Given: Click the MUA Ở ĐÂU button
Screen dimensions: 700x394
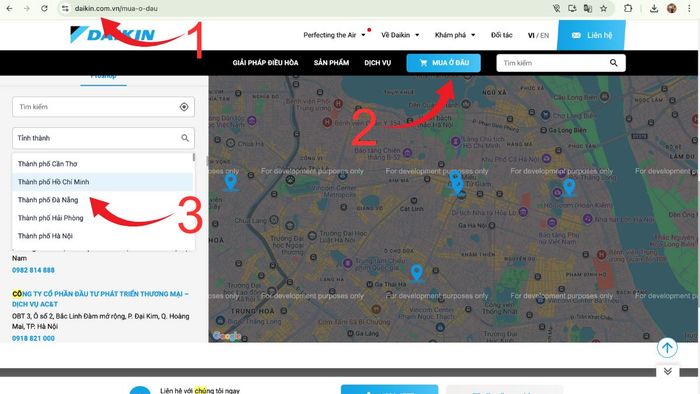Looking at the screenshot, I should click(443, 63).
